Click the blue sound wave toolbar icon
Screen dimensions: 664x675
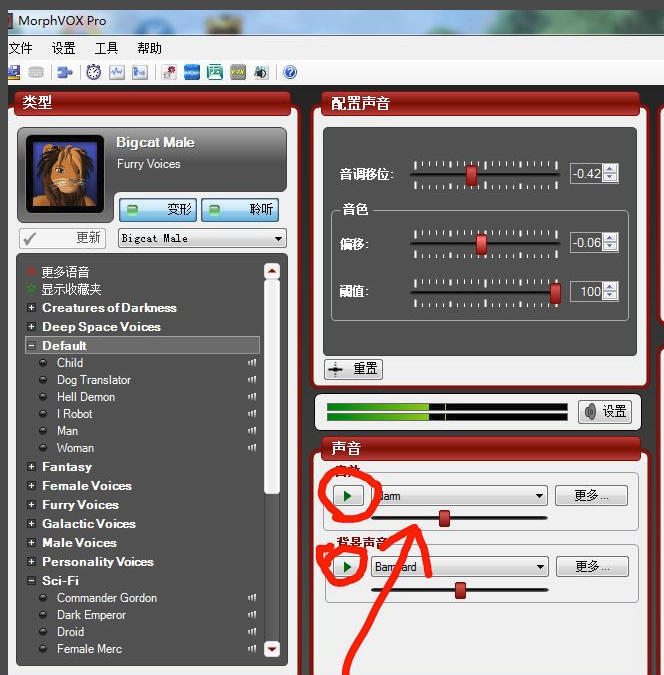192,72
